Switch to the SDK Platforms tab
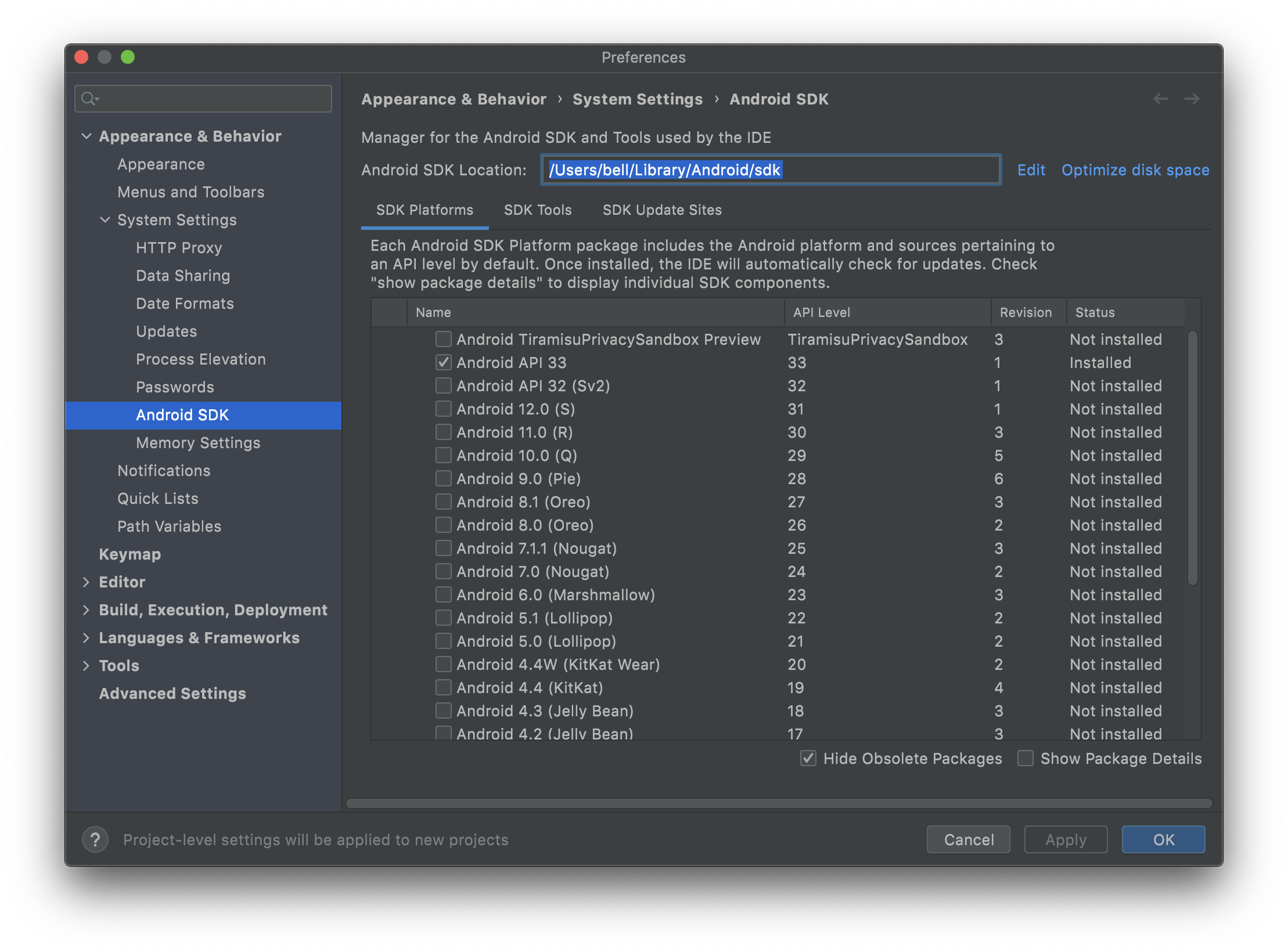The image size is (1288, 952). tap(424, 210)
